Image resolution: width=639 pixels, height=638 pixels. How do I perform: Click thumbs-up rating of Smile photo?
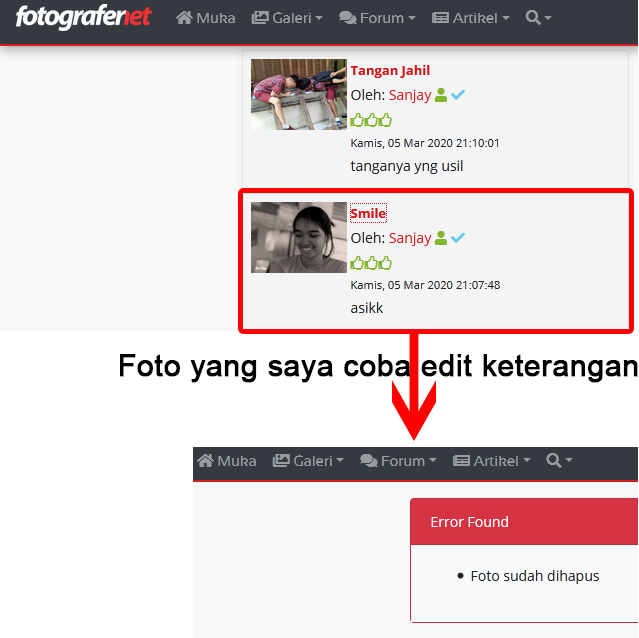(x=371, y=263)
